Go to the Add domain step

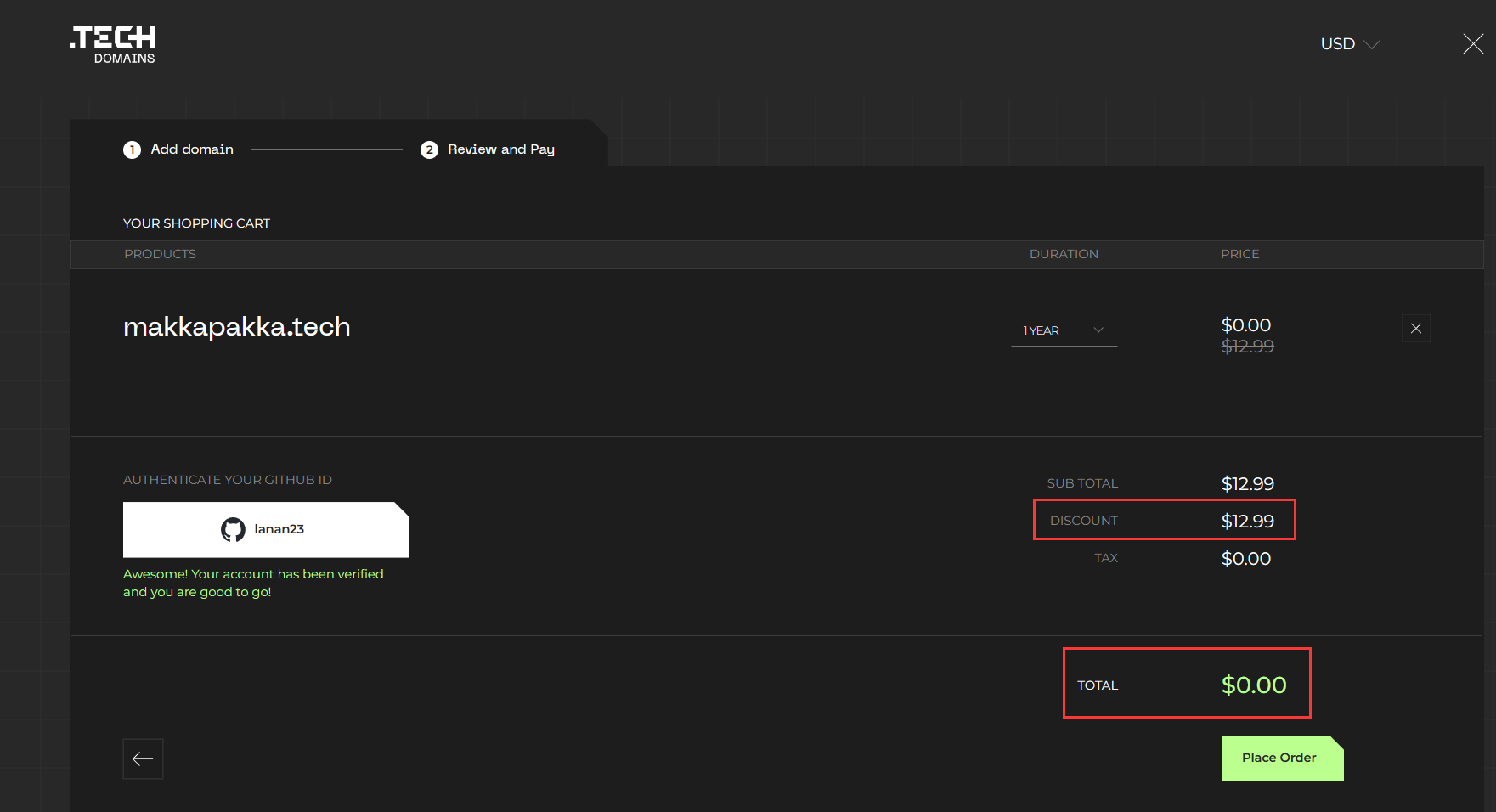(192, 149)
